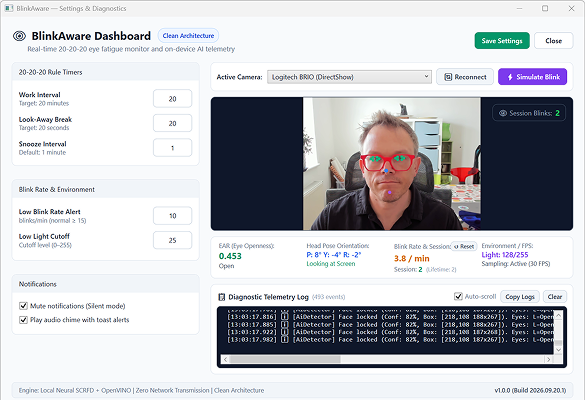Click the log entry at 13:03:17.816
The image size is (585, 400).
point(390,317)
